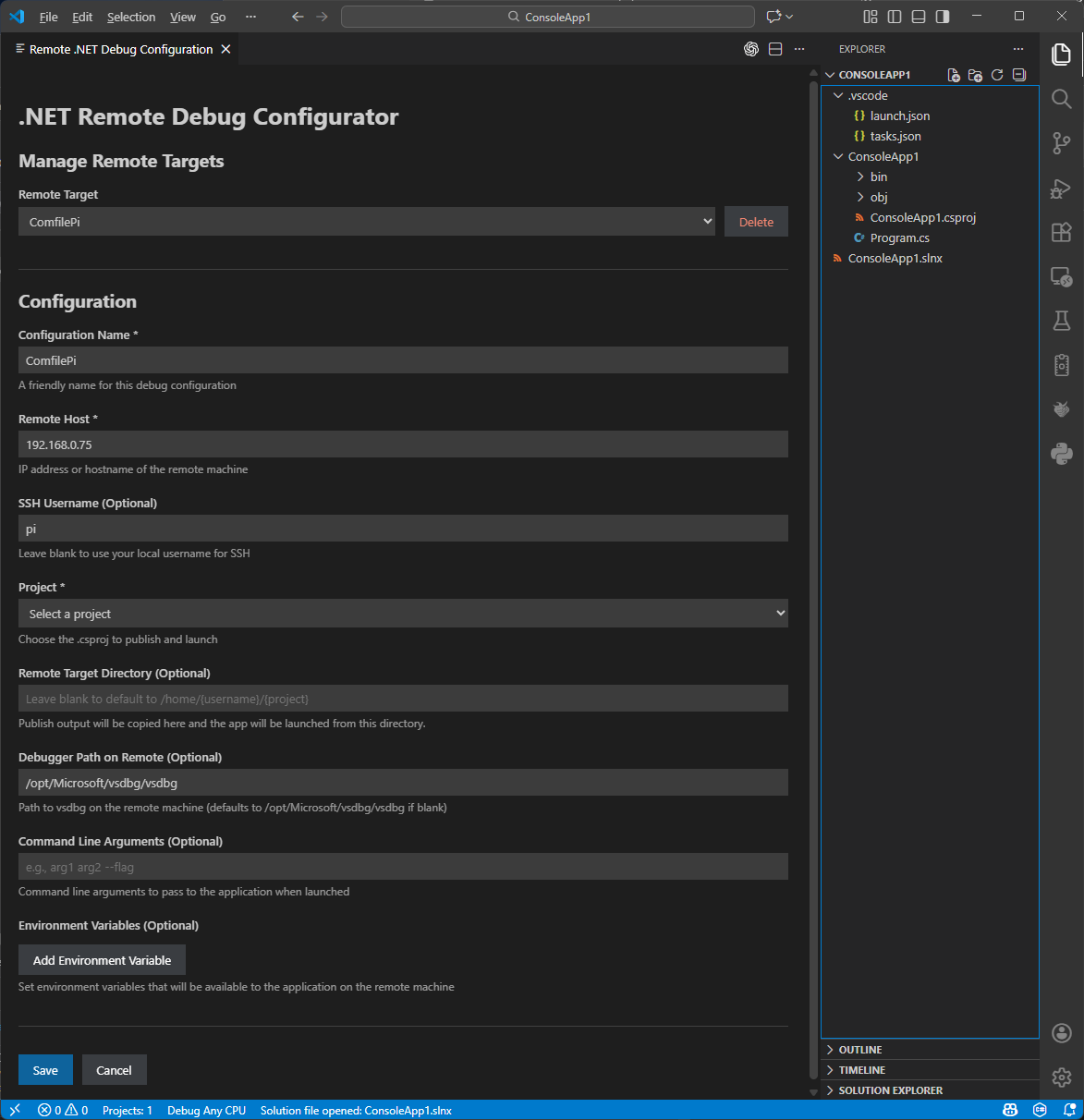Collapse all folders in Explorer
The image size is (1084, 1120).
point(1018,75)
